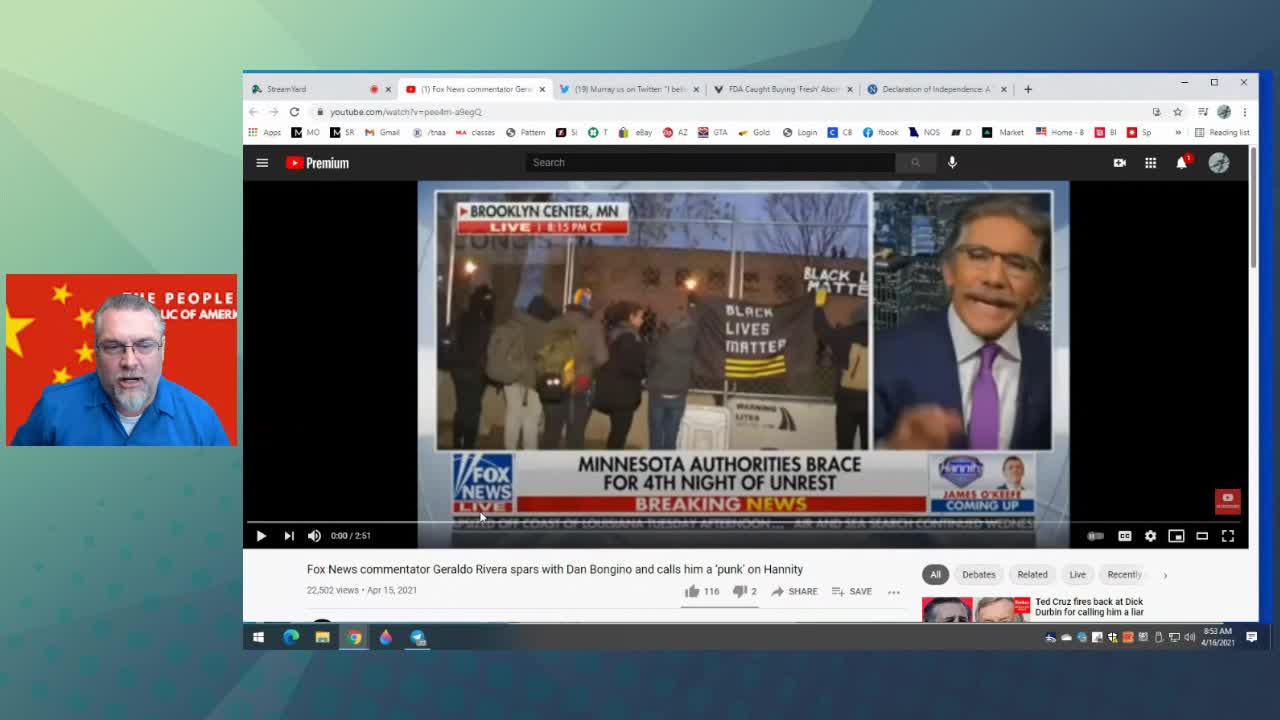Screen dimensions: 1280x720
Task: Launch Microsoft Edge from taskbar
Action: click(x=291, y=637)
